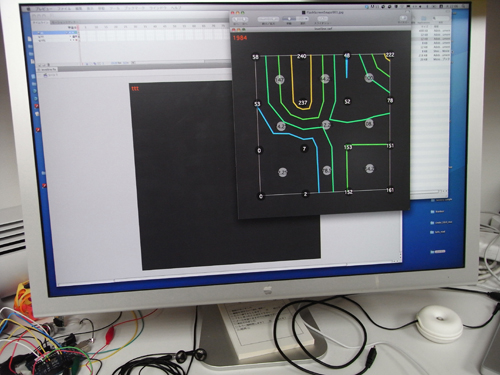Click the node labeled 58
The width and height of the screenshot is (500, 375).
pyautogui.click(x=255, y=57)
